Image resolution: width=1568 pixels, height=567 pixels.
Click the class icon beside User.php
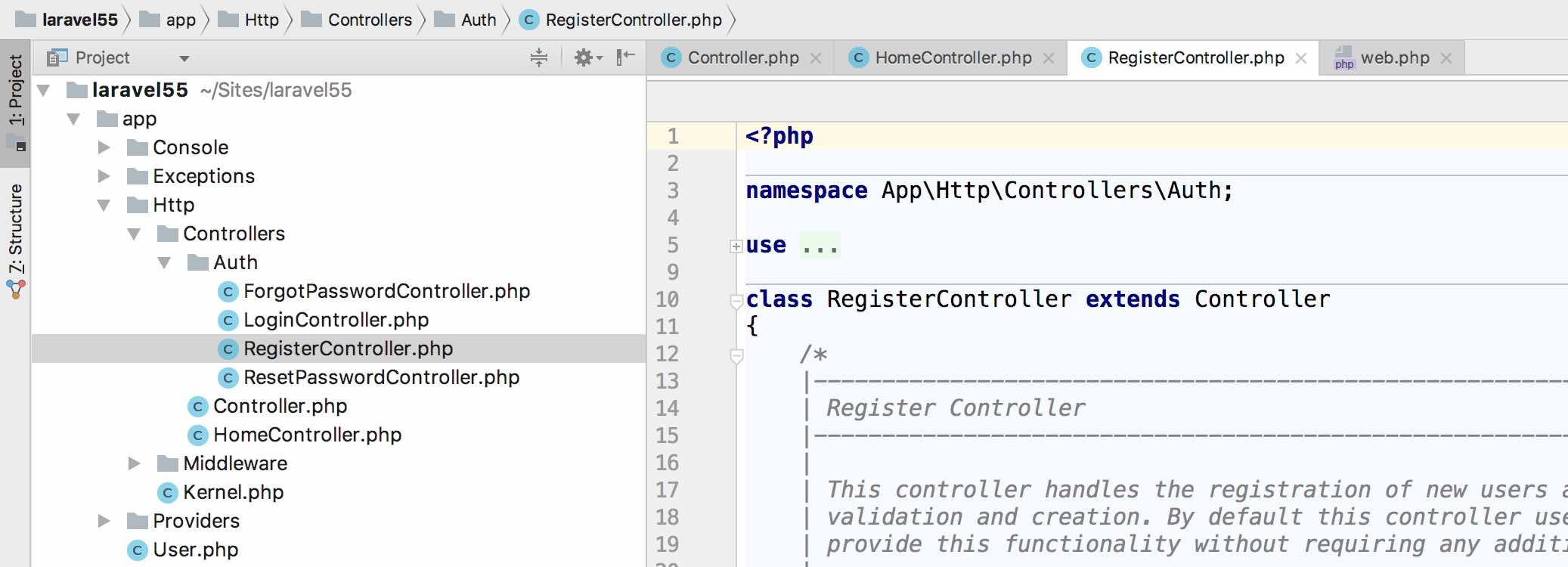[137, 550]
